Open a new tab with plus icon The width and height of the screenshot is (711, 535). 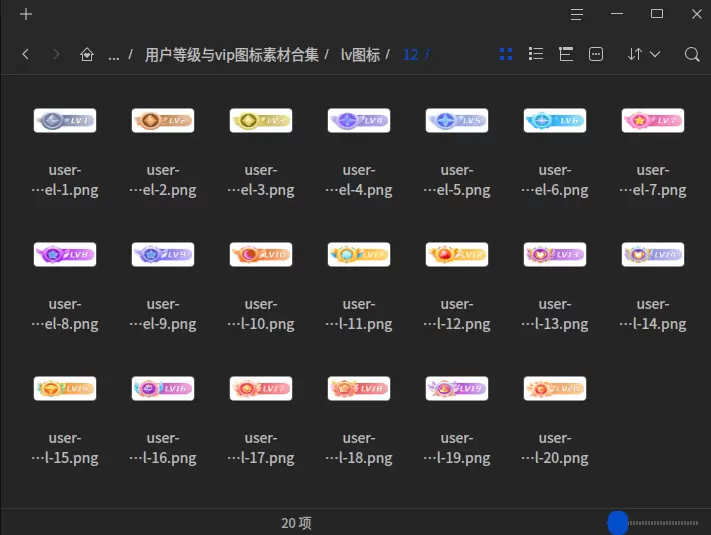[26, 14]
